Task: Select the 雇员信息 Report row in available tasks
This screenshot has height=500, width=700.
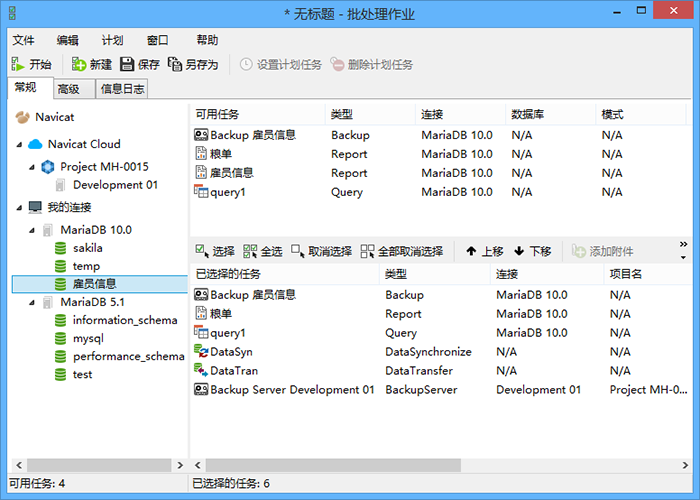Action: tap(438, 173)
